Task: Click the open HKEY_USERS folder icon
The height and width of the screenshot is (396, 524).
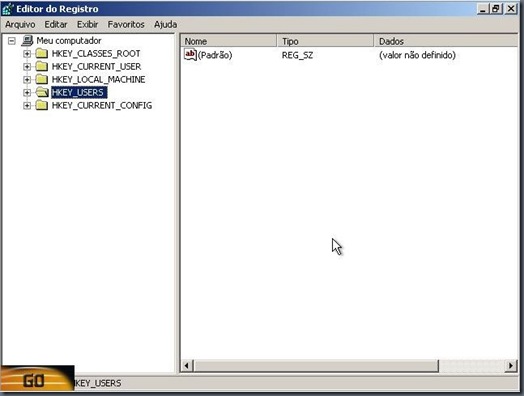Action: (42, 92)
